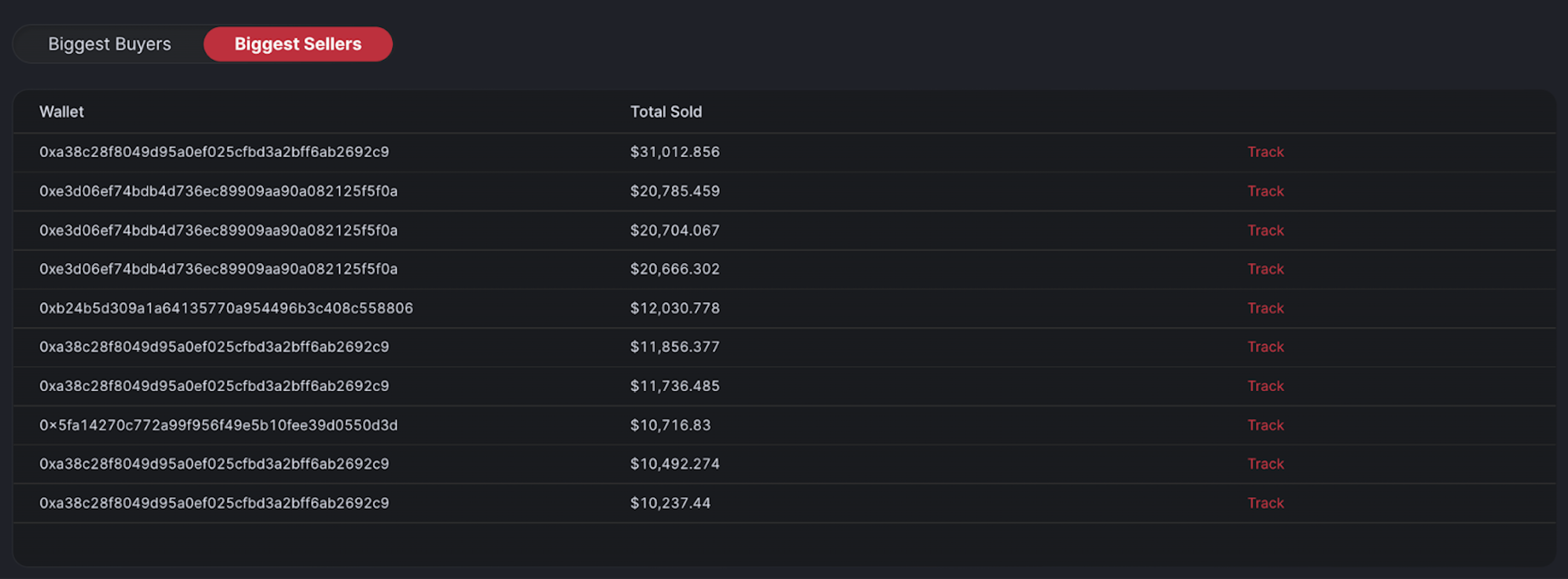1568x579 pixels.
Task: Track the wallet that sold $11,856.377
Action: point(1265,347)
